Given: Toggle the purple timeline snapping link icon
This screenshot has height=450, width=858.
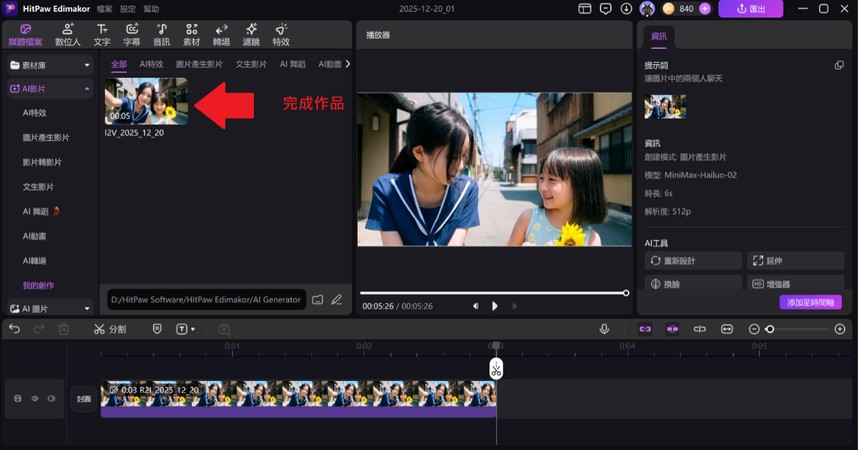Looking at the screenshot, I should [x=645, y=329].
